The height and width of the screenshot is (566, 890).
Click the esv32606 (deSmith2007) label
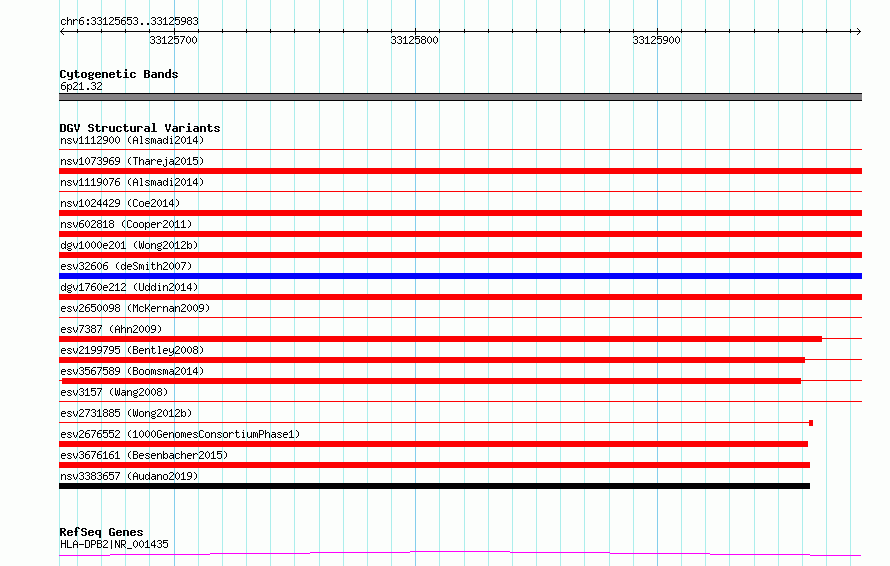pos(126,266)
